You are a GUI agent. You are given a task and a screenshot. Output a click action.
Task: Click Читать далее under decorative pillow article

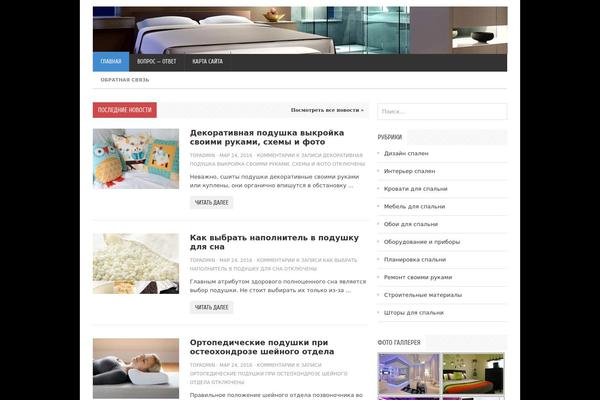pos(212,202)
